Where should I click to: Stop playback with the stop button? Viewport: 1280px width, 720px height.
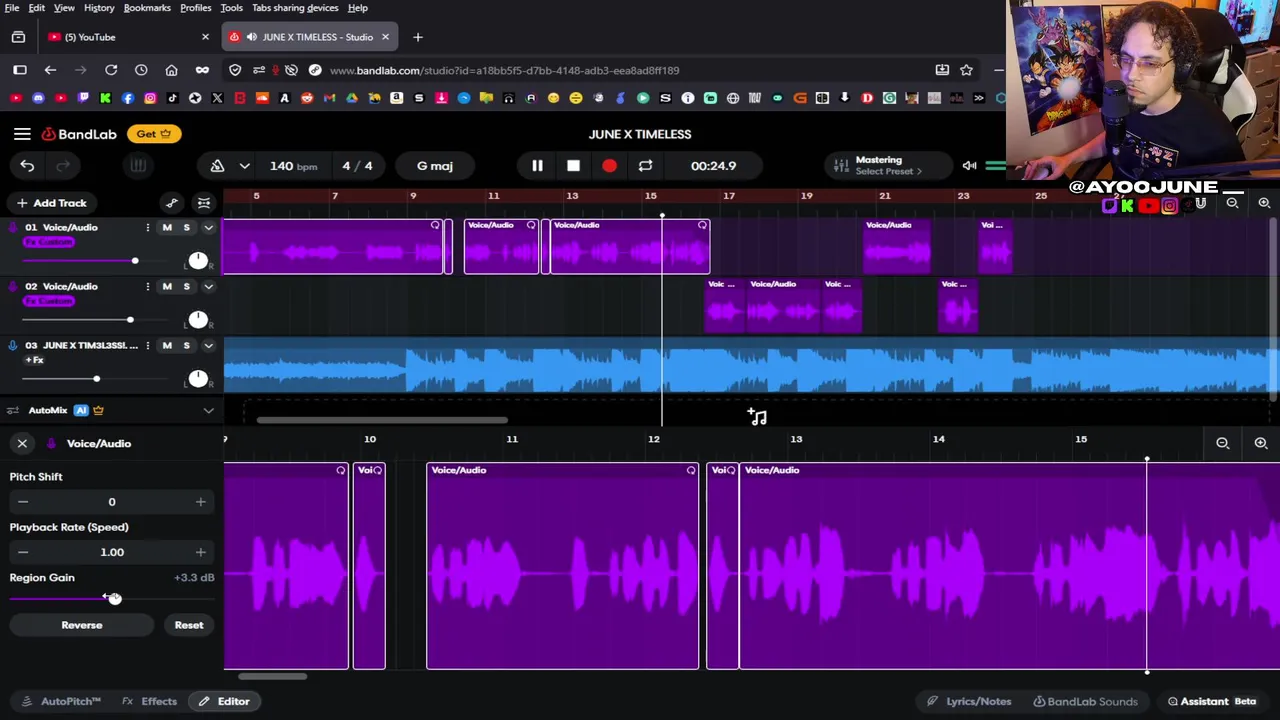pyautogui.click(x=573, y=166)
